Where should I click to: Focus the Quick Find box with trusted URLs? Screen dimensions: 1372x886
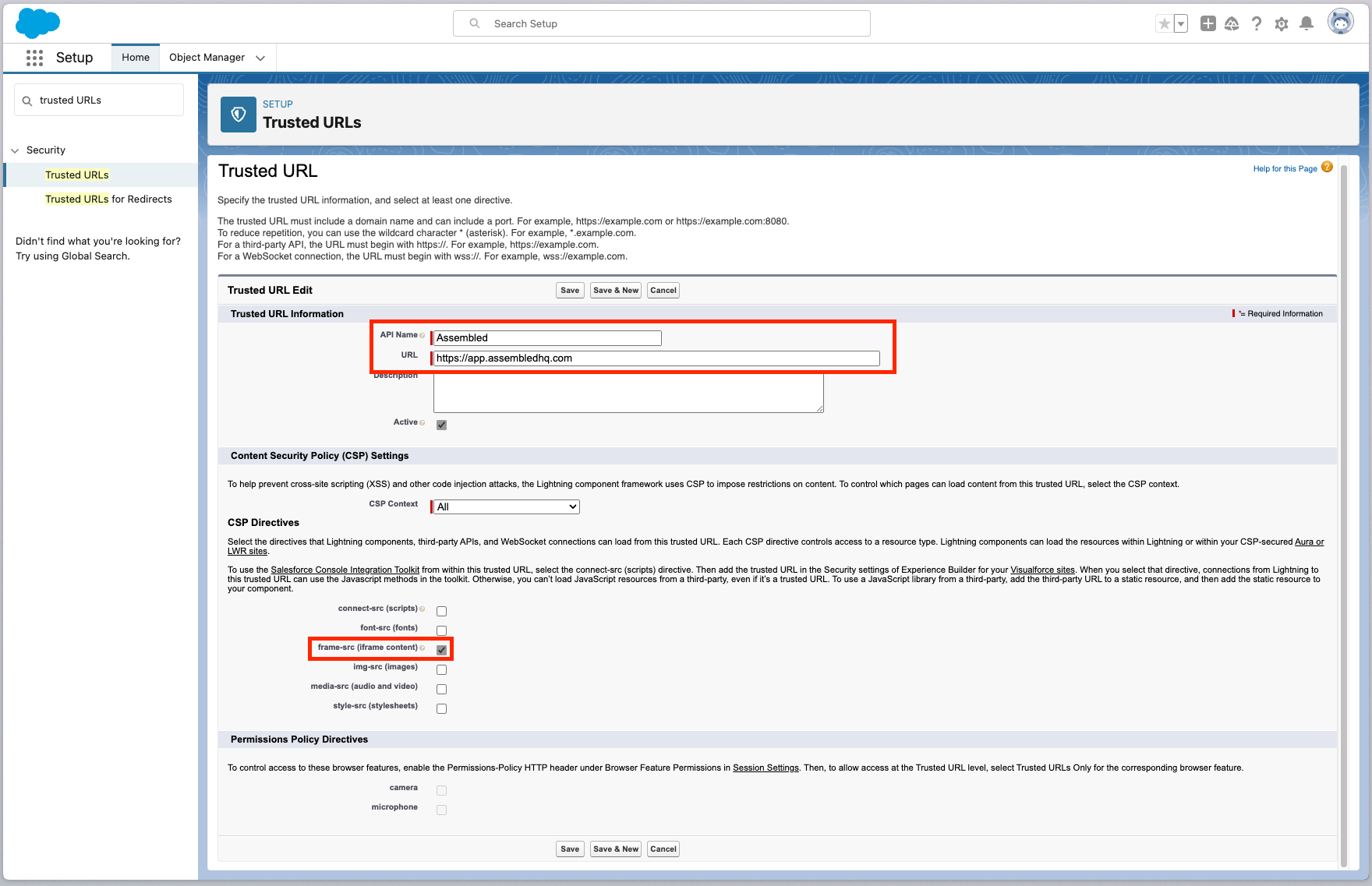99,101
